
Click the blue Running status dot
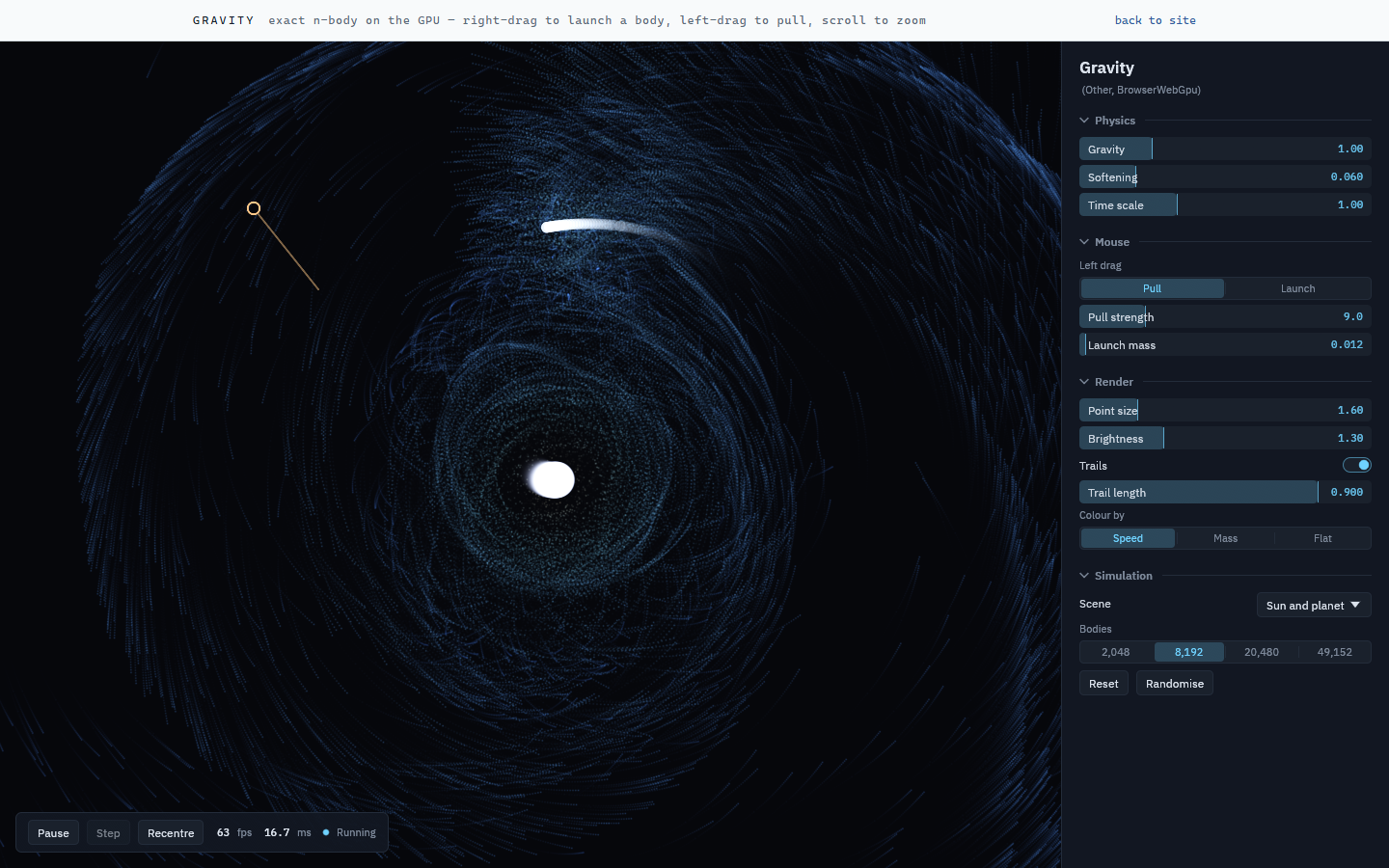[326, 832]
